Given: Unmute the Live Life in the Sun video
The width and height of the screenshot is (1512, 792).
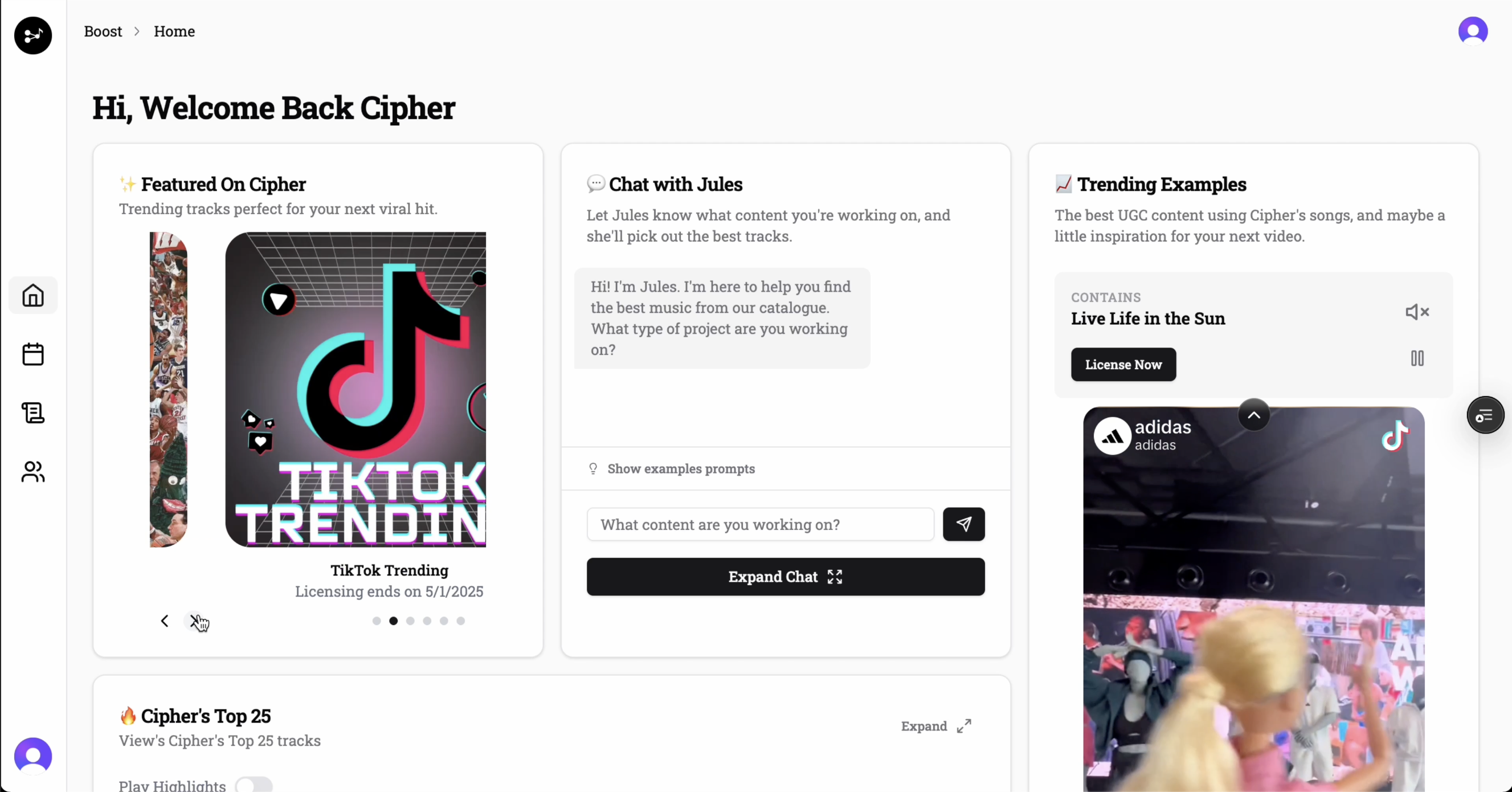Looking at the screenshot, I should (1417, 312).
